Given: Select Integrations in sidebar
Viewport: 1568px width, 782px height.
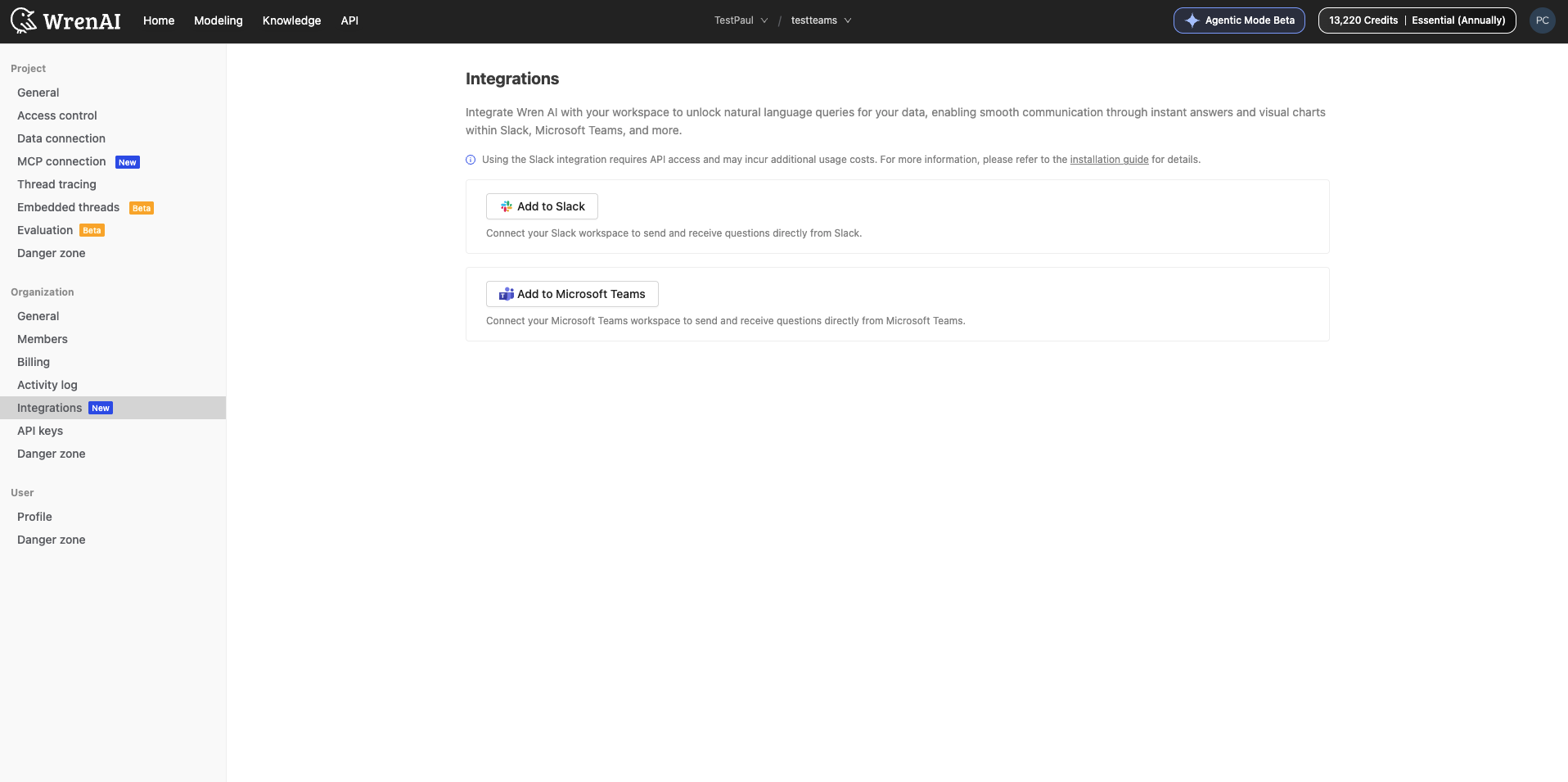Looking at the screenshot, I should click(x=113, y=408).
